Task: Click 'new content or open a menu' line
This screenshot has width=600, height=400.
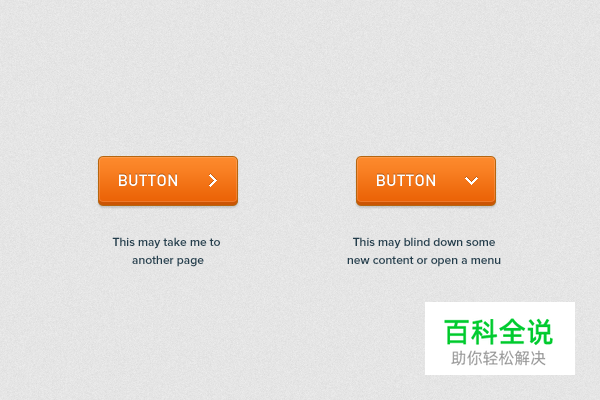Action: coord(424,260)
